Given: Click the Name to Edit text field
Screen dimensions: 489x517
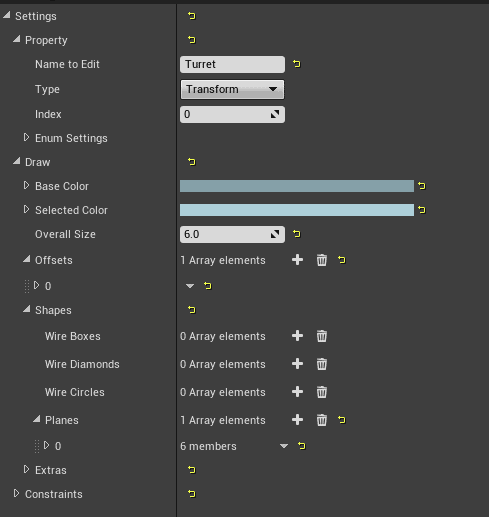Looking at the screenshot, I should click(x=232, y=64).
